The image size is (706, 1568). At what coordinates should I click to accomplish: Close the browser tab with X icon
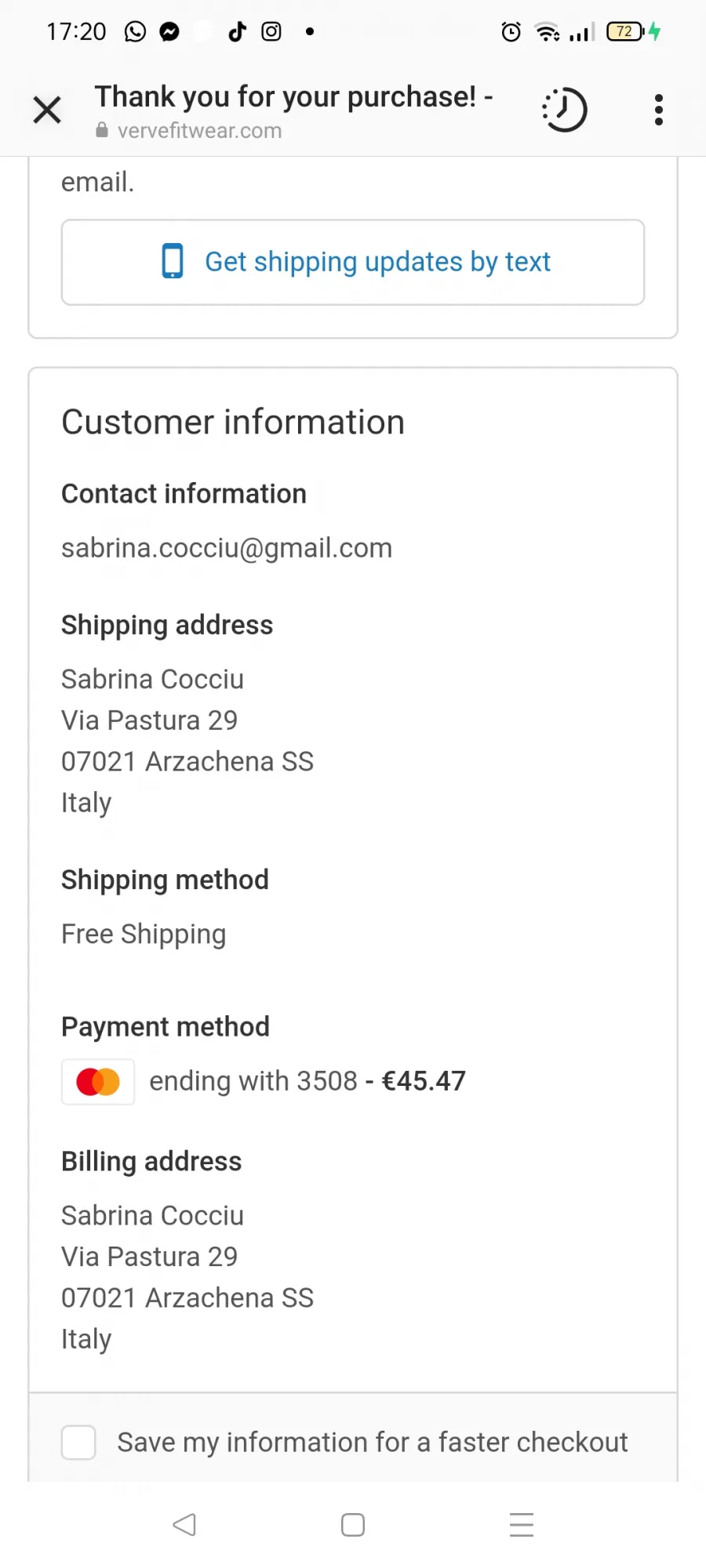click(47, 110)
